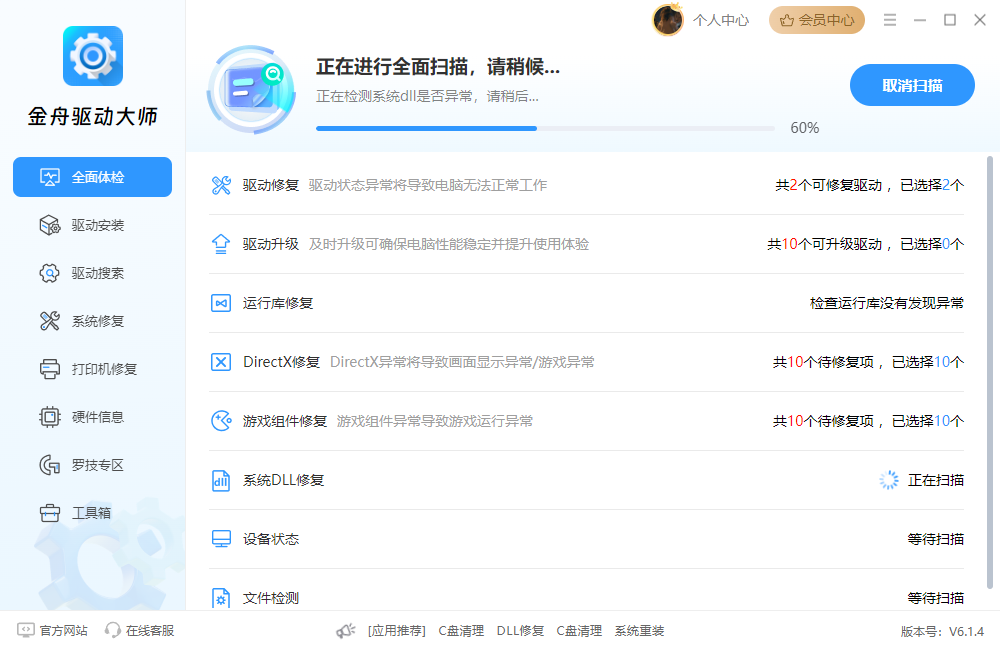Image resolution: width=1000 pixels, height=650 pixels.
Task: Click the 正在扫描 spinner status
Action: click(x=922, y=480)
